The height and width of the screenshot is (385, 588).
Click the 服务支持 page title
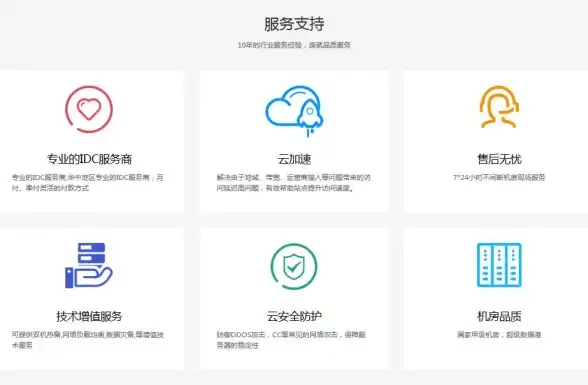point(294,24)
